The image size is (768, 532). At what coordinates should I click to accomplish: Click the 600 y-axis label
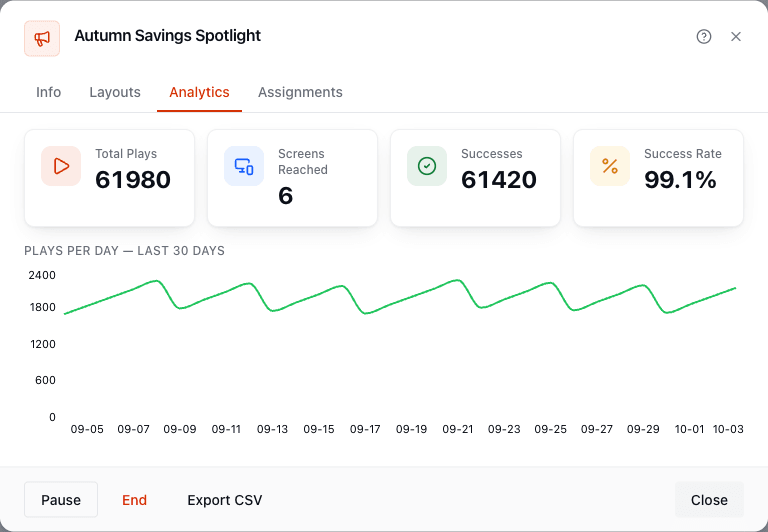coord(45,381)
